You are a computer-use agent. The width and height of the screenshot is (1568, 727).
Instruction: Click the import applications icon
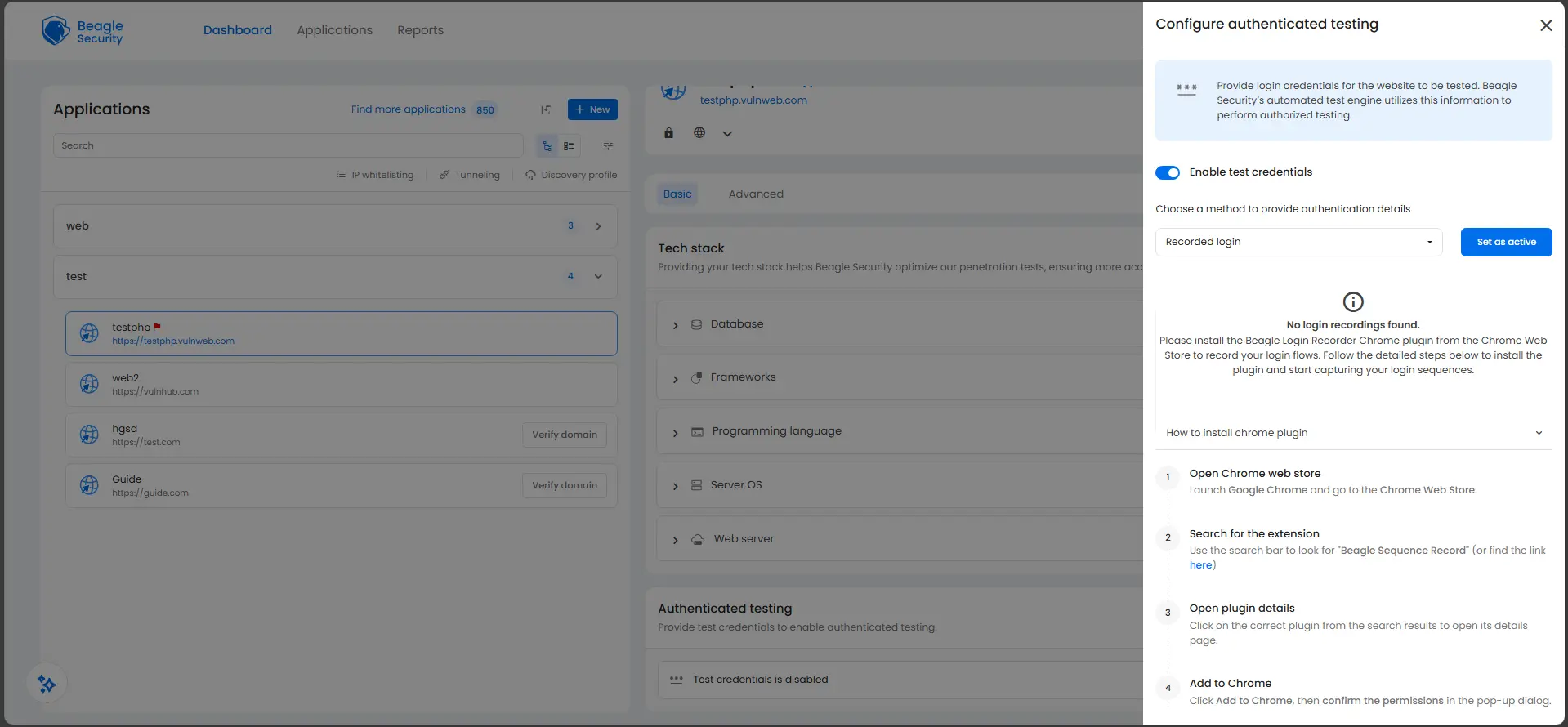coord(546,109)
